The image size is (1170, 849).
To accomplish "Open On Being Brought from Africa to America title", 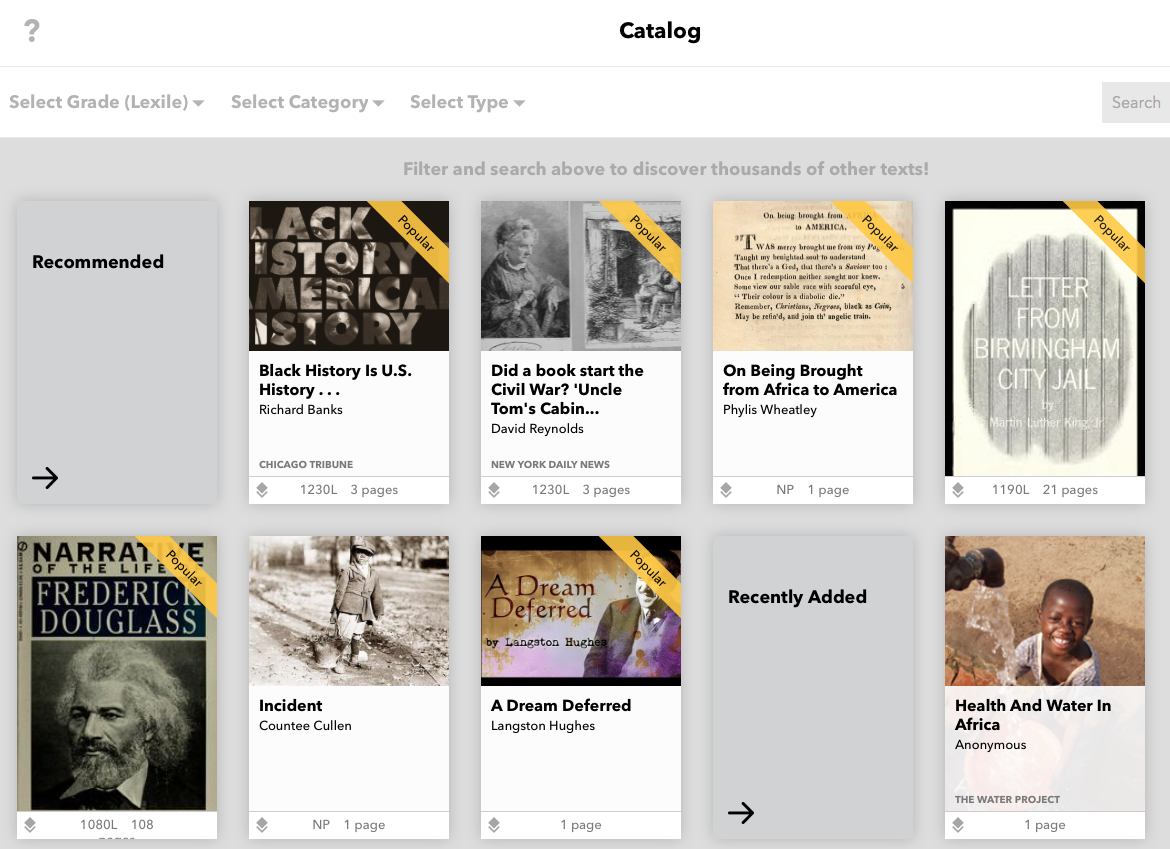I will click(809, 379).
